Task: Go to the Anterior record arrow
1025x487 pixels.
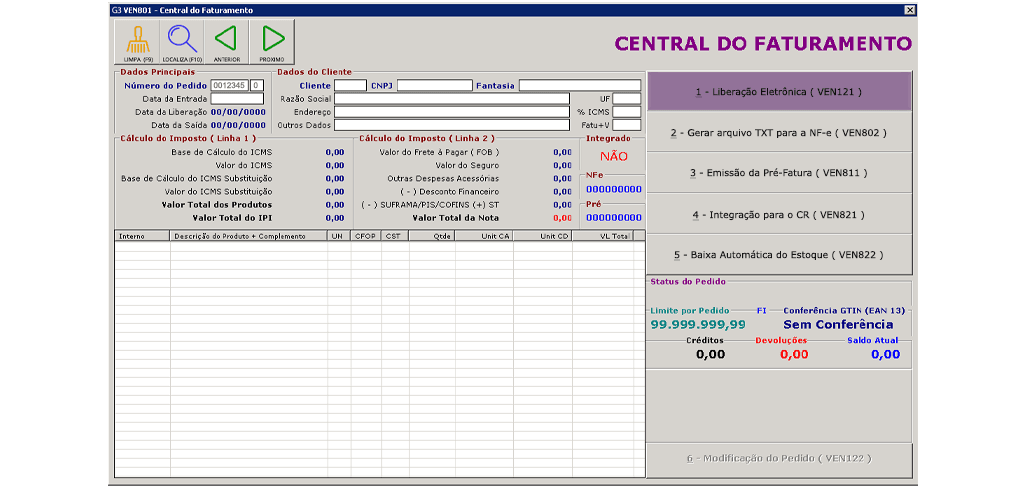Action: point(226,43)
